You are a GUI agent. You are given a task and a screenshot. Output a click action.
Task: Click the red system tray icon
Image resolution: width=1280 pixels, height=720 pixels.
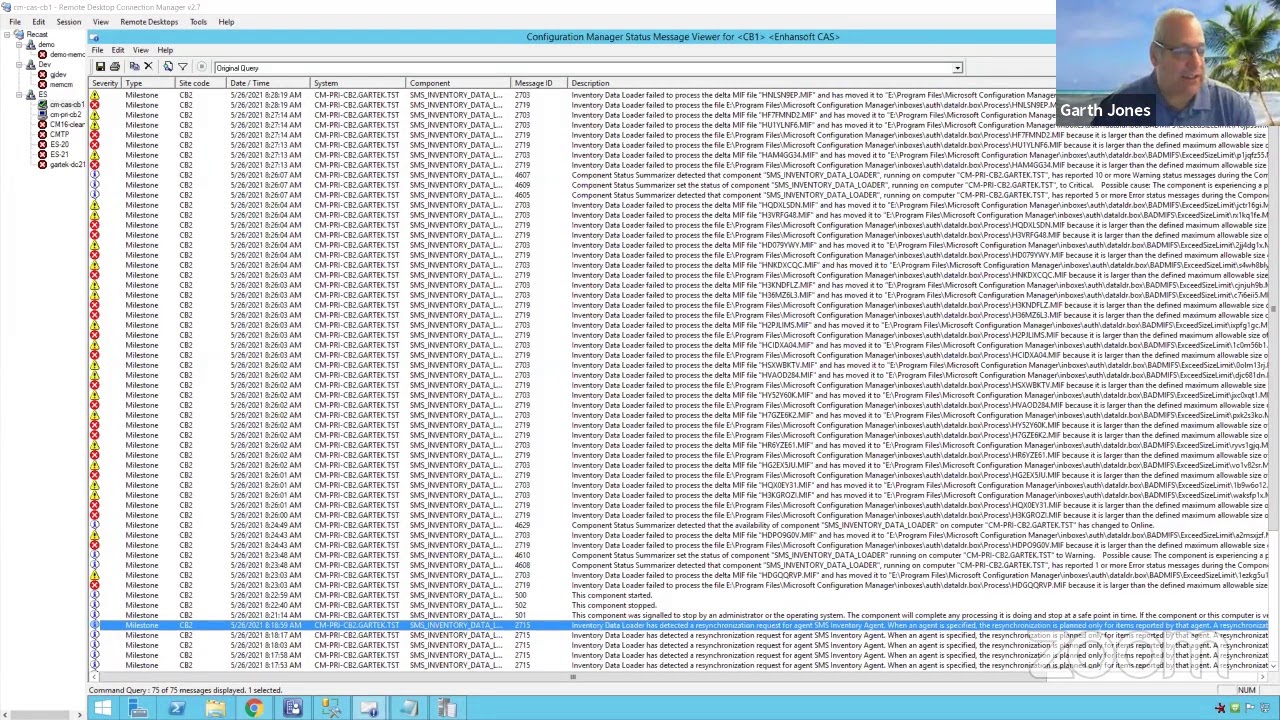point(1220,708)
